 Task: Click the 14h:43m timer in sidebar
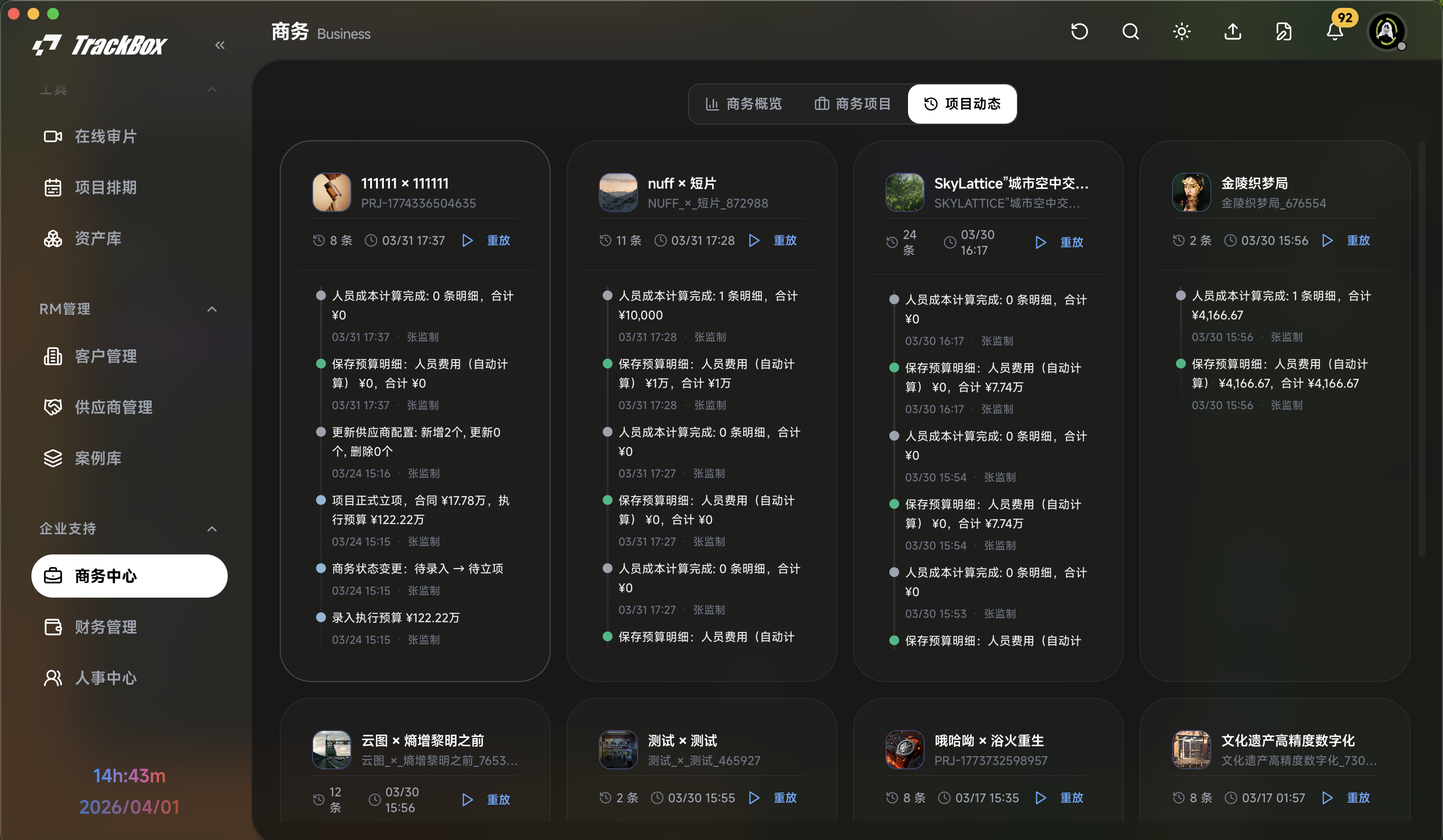pyautogui.click(x=130, y=776)
